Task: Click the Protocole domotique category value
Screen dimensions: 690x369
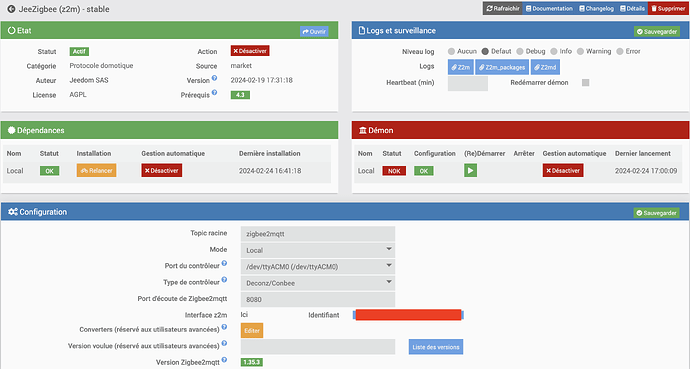Action: (x=101, y=66)
